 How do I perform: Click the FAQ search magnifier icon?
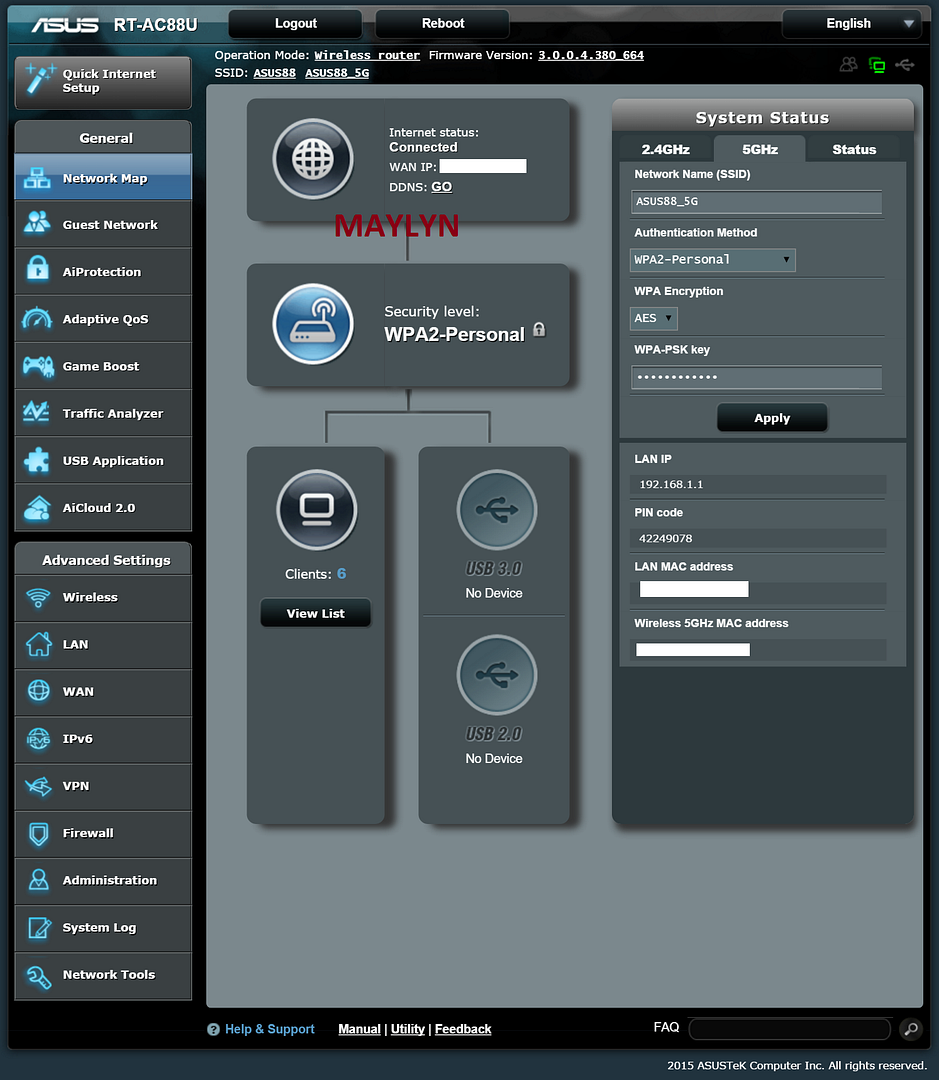click(910, 1028)
